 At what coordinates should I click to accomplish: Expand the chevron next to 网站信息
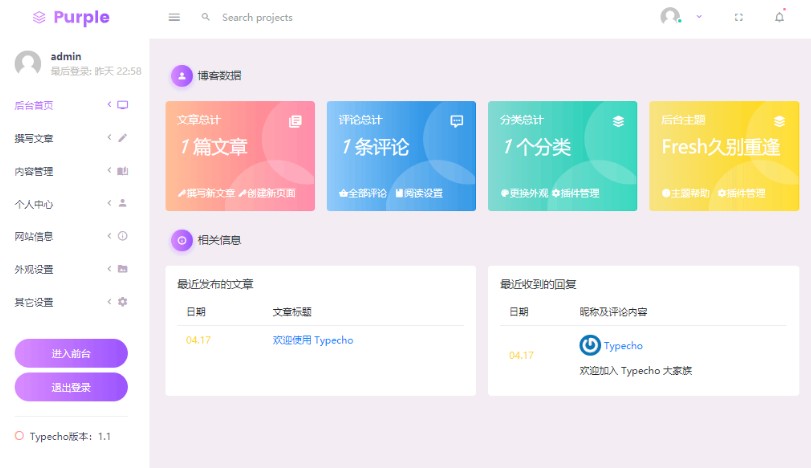(x=109, y=236)
